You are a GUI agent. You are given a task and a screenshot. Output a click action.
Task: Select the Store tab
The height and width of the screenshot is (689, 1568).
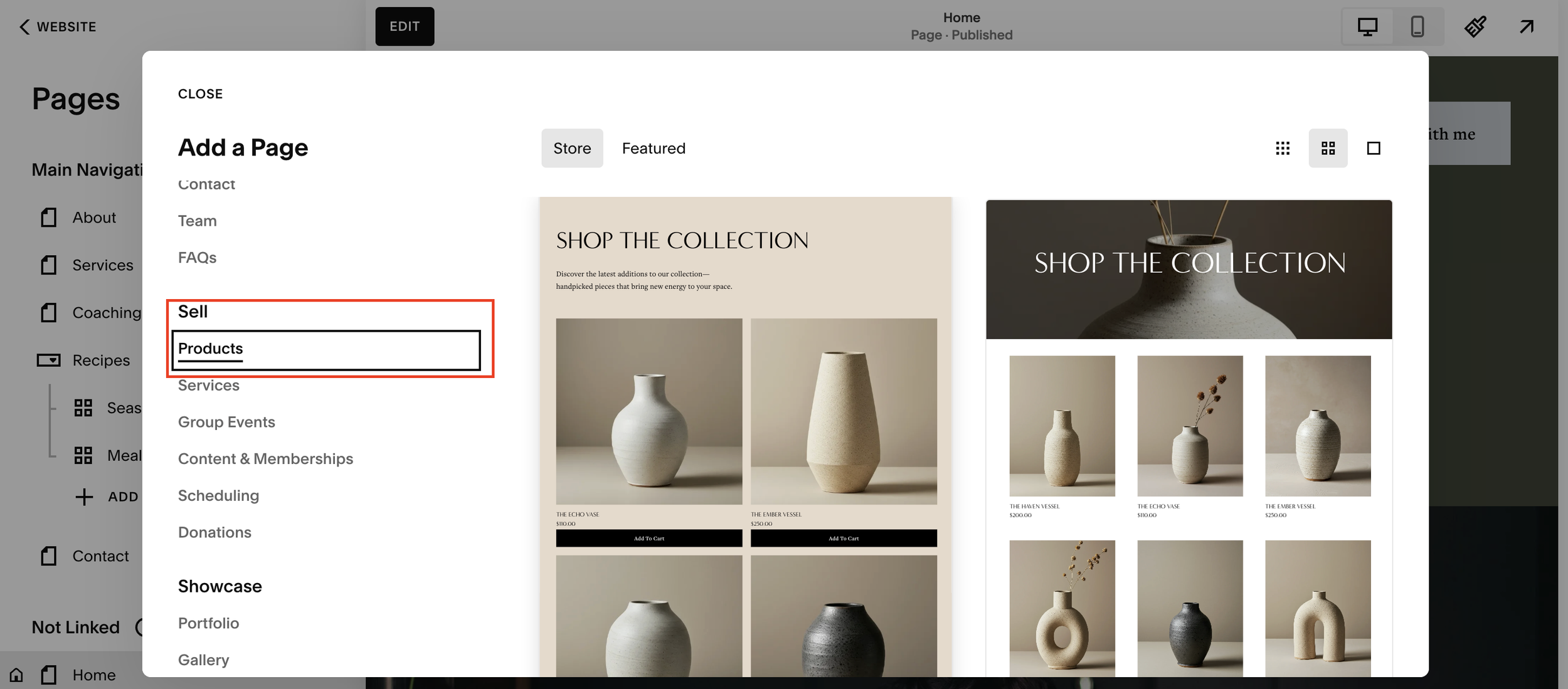tap(571, 148)
